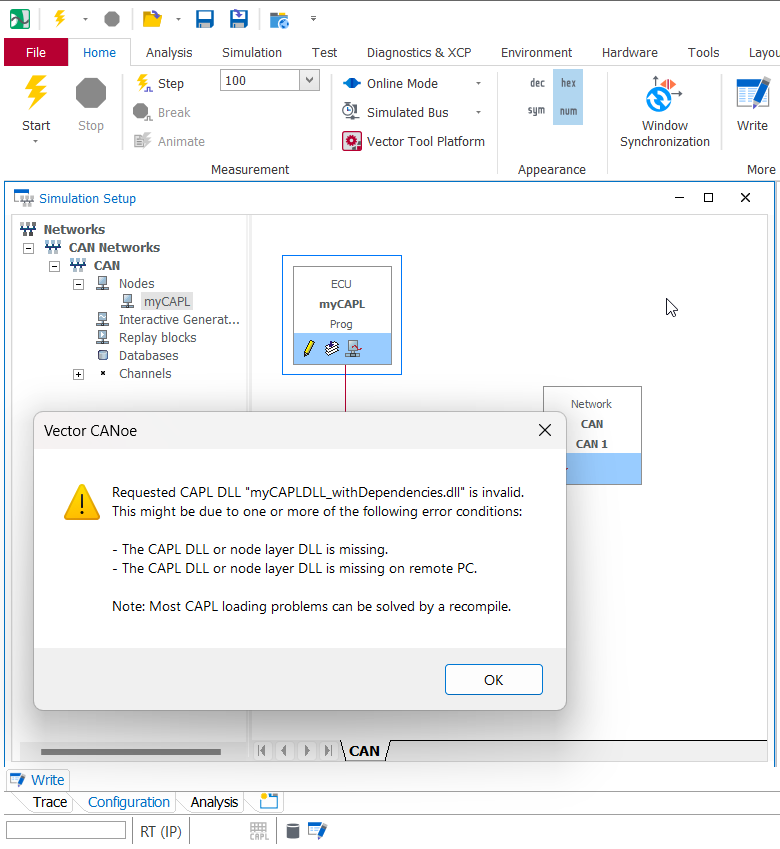
Task: Toggle sym symbolic display
Action: [537, 111]
